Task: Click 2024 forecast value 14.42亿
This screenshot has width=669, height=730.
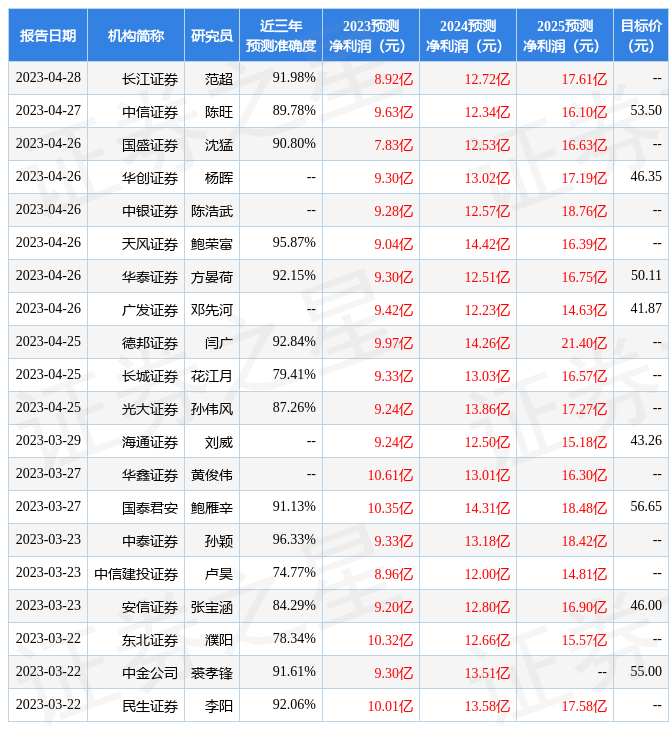Action: coord(487,244)
